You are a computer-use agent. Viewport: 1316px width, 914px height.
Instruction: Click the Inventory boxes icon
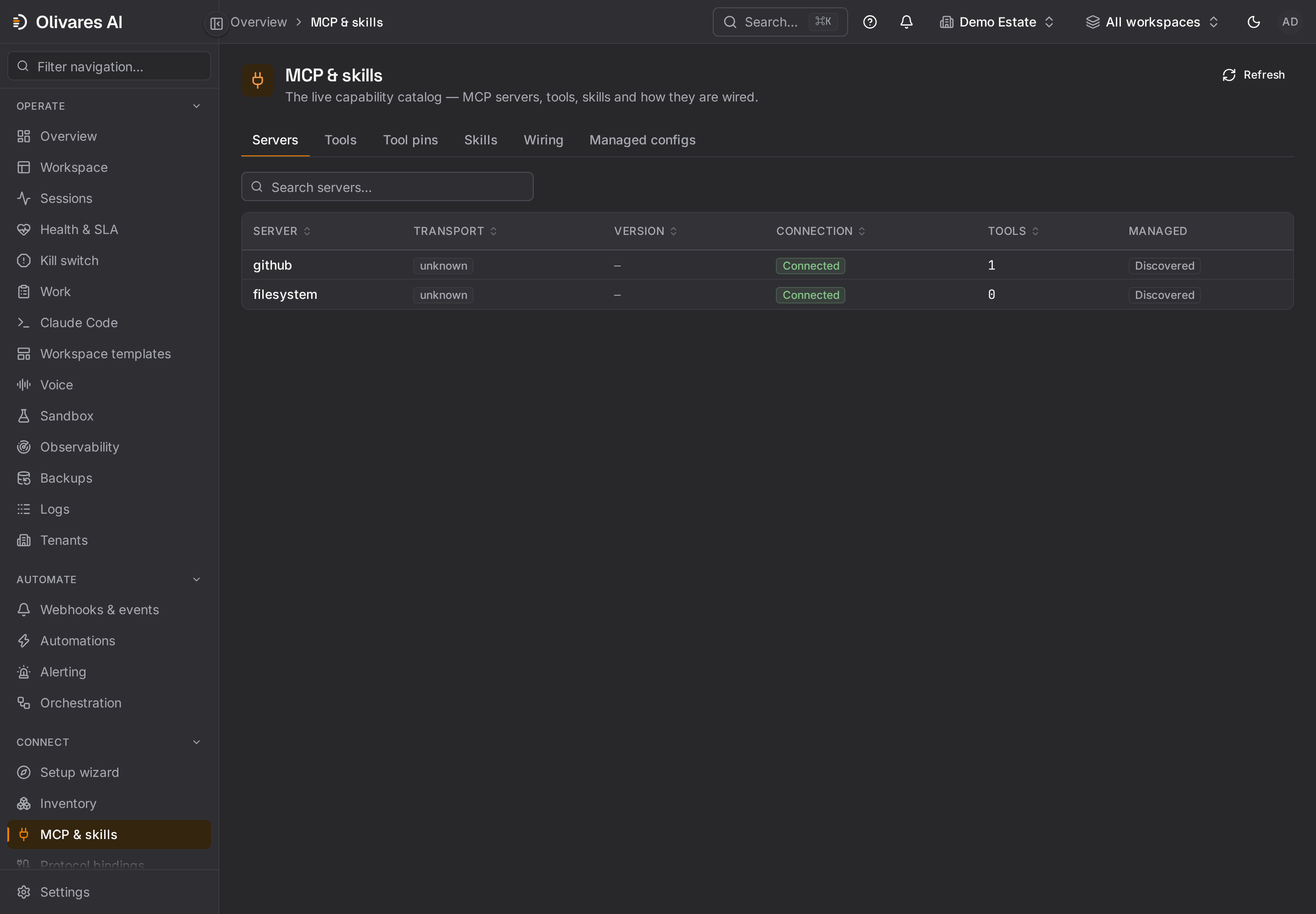tap(23, 803)
